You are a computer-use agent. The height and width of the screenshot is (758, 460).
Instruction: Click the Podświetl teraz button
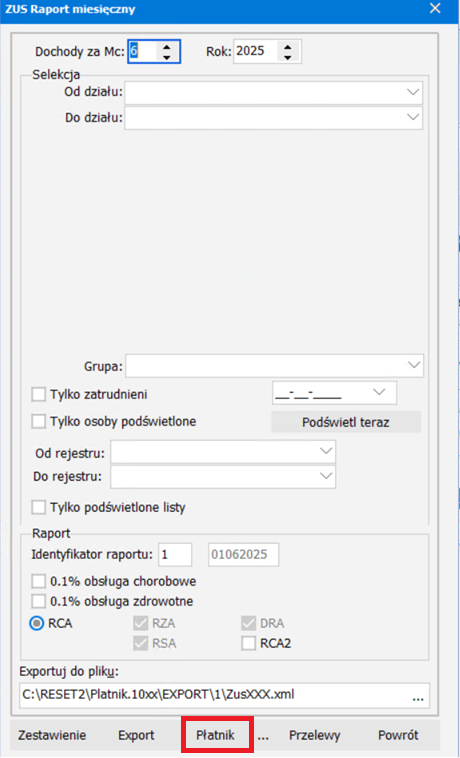point(346,422)
